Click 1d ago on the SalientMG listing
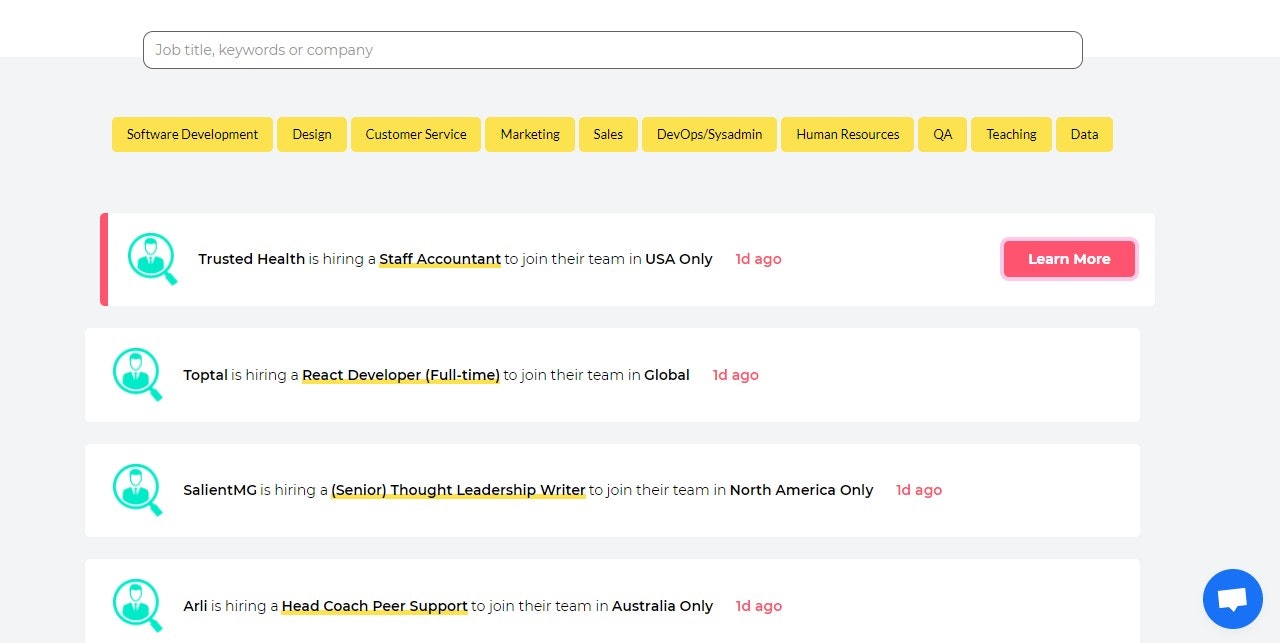 coord(919,490)
